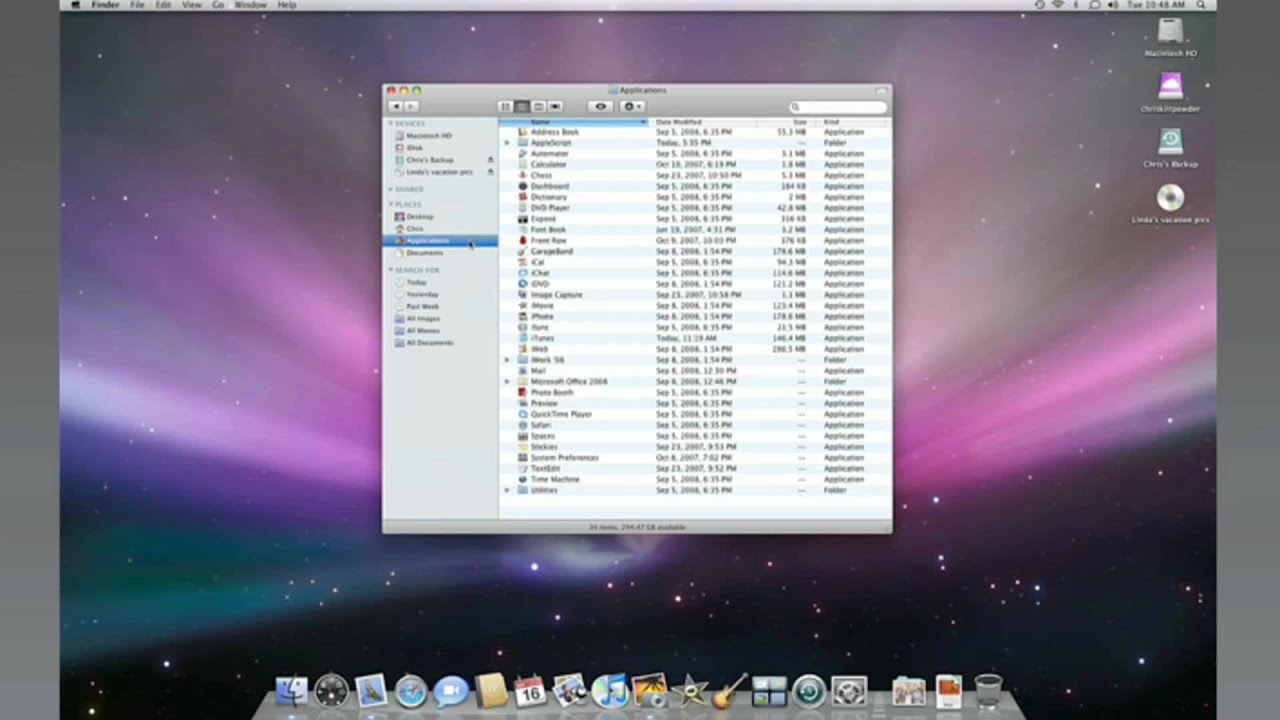This screenshot has width=1280, height=720.
Task: Open Spaces grid icon in Dock
Action: (x=769, y=691)
